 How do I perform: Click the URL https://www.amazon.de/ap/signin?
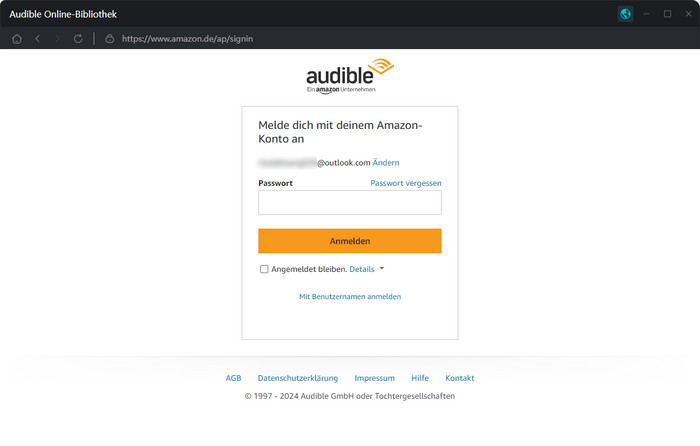(x=188, y=39)
